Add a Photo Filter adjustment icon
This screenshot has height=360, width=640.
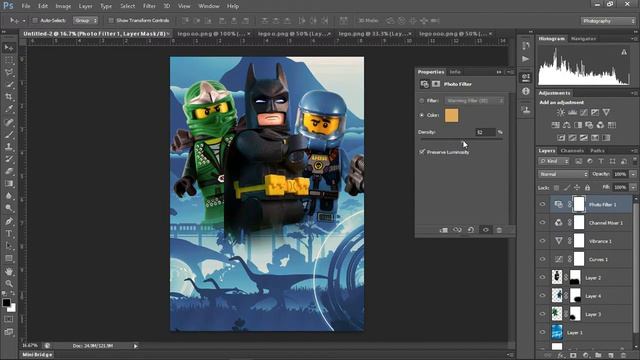(x=589, y=125)
